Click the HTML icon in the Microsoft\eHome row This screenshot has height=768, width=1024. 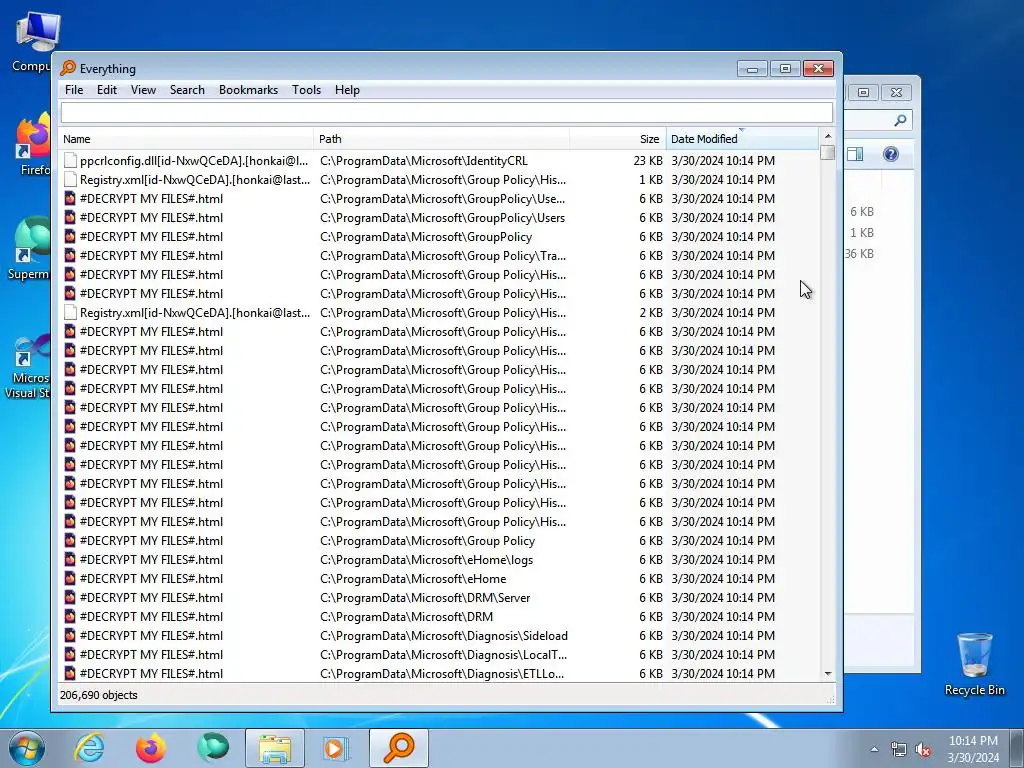pyautogui.click(x=70, y=579)
